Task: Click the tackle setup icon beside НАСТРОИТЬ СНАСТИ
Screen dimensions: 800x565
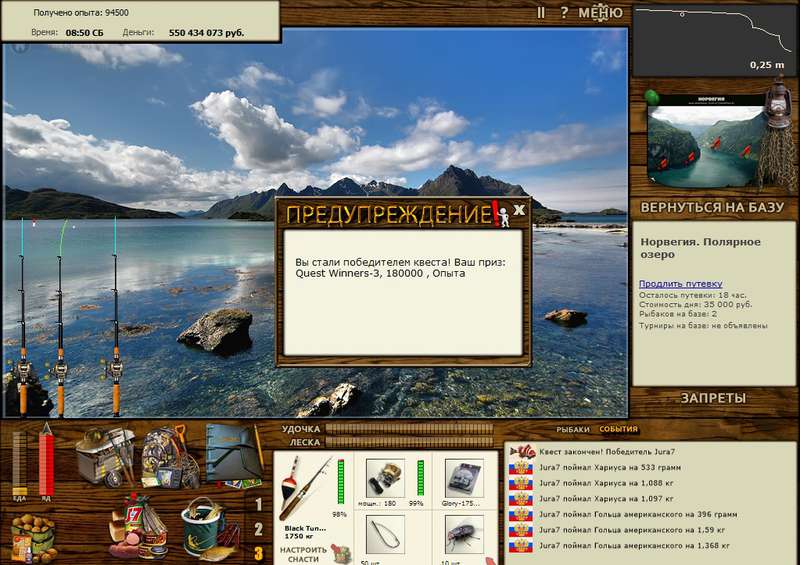Action: [x=341, y=554]
